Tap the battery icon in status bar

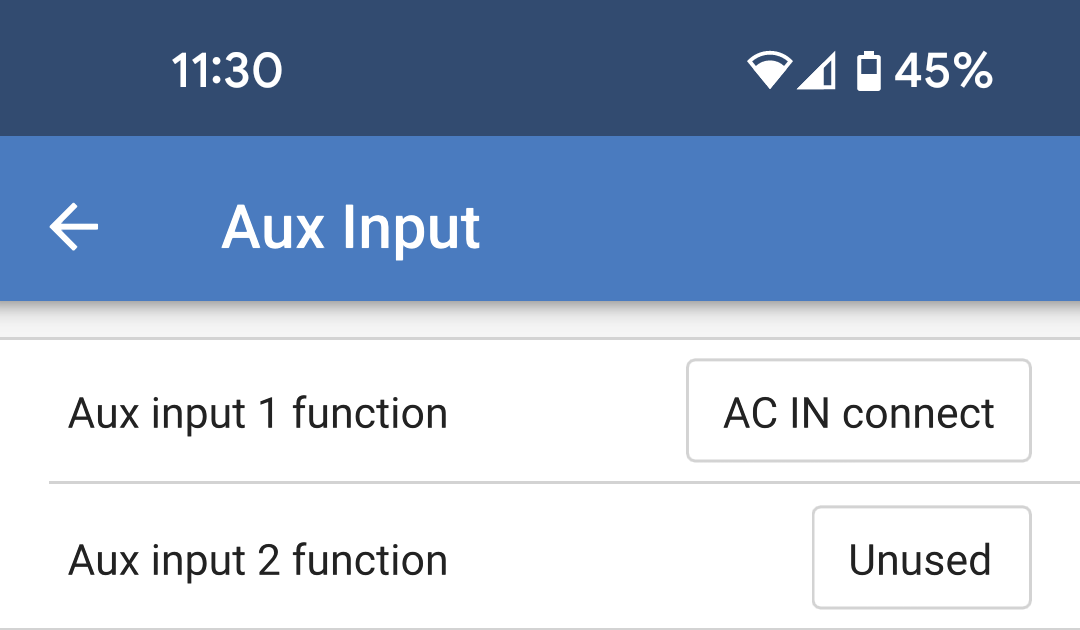coord(869,71)
